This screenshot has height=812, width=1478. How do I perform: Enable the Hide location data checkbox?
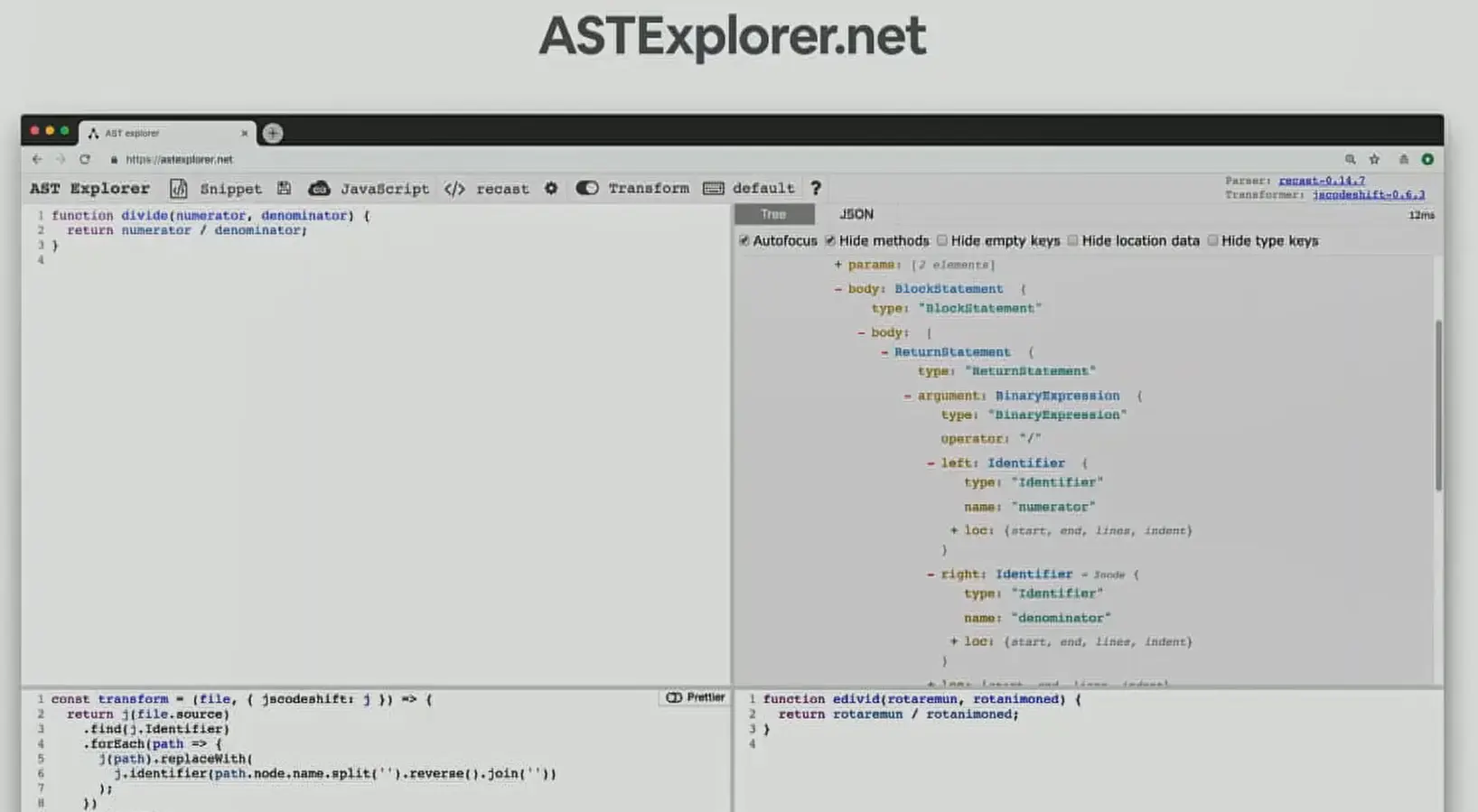(1073, 240)
